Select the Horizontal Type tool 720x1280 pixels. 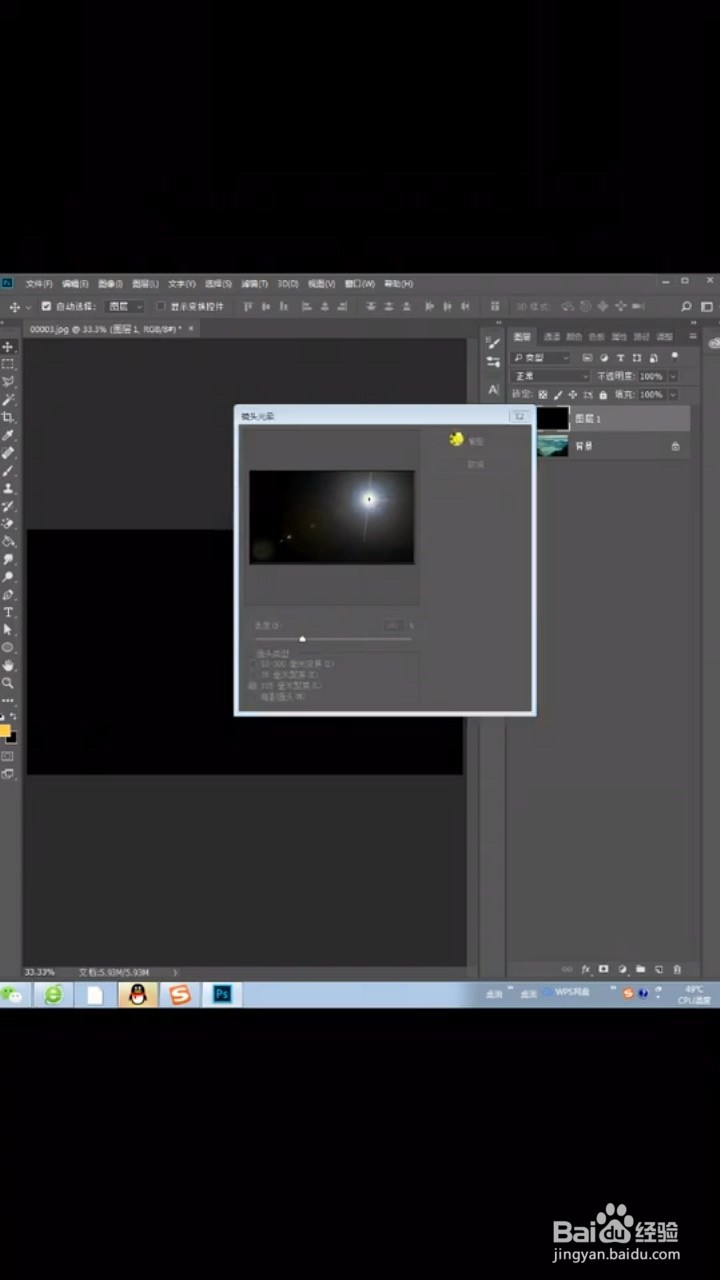coord(8,612)
